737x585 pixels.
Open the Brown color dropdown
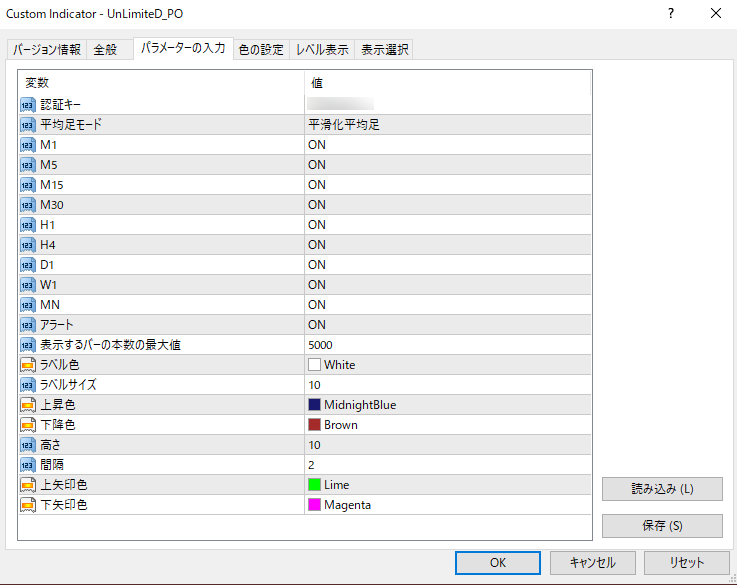coord(447,425)
